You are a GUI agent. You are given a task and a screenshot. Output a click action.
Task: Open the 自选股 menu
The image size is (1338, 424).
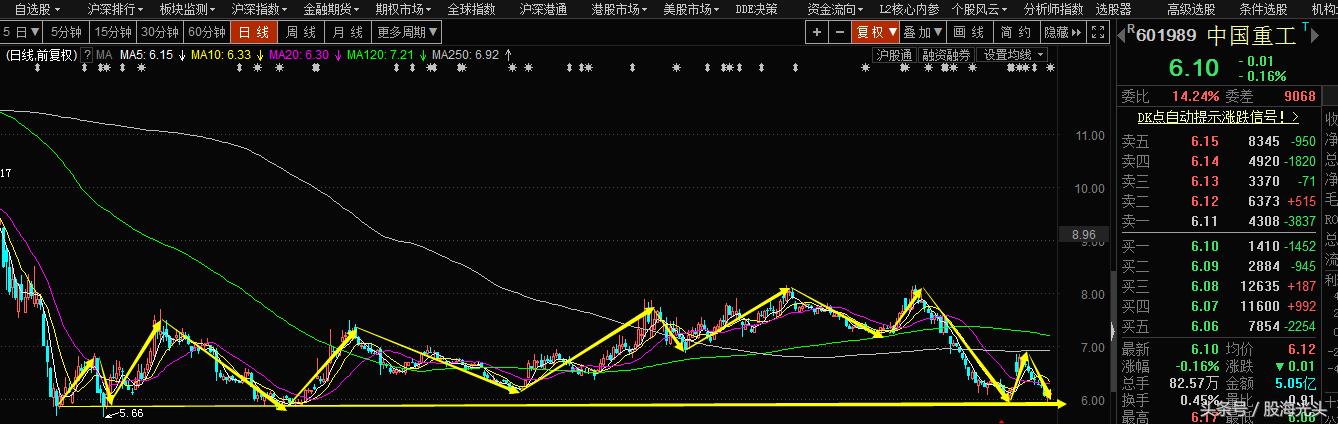point(36,9)
